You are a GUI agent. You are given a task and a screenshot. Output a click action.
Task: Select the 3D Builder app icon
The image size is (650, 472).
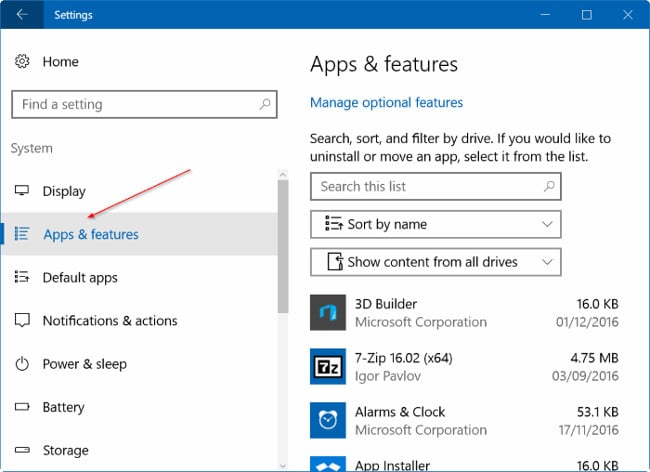[328, 312]
